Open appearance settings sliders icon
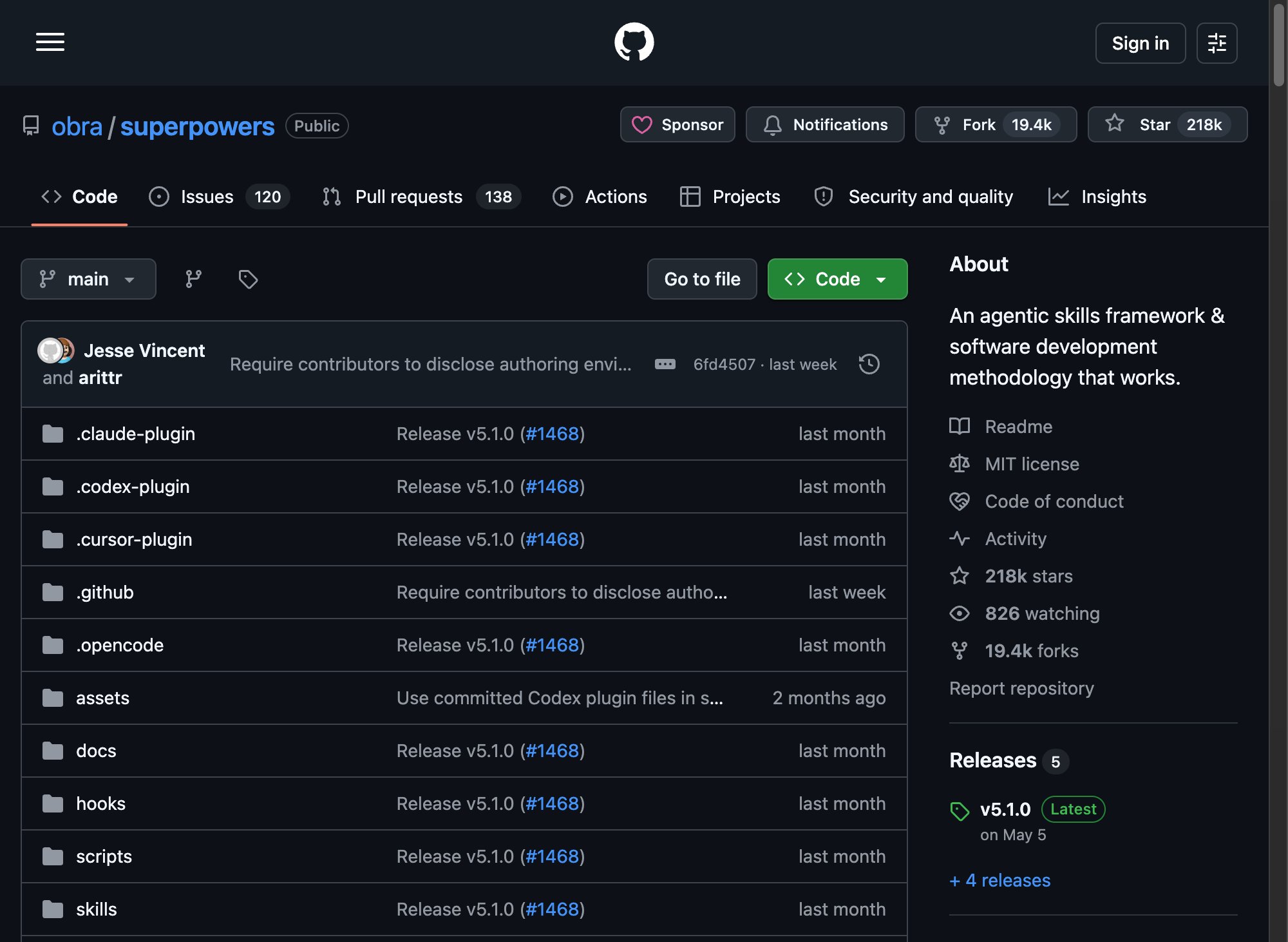Image resolution: width=1288 pixels, height=942 pixels. [x=1217, y=43]
